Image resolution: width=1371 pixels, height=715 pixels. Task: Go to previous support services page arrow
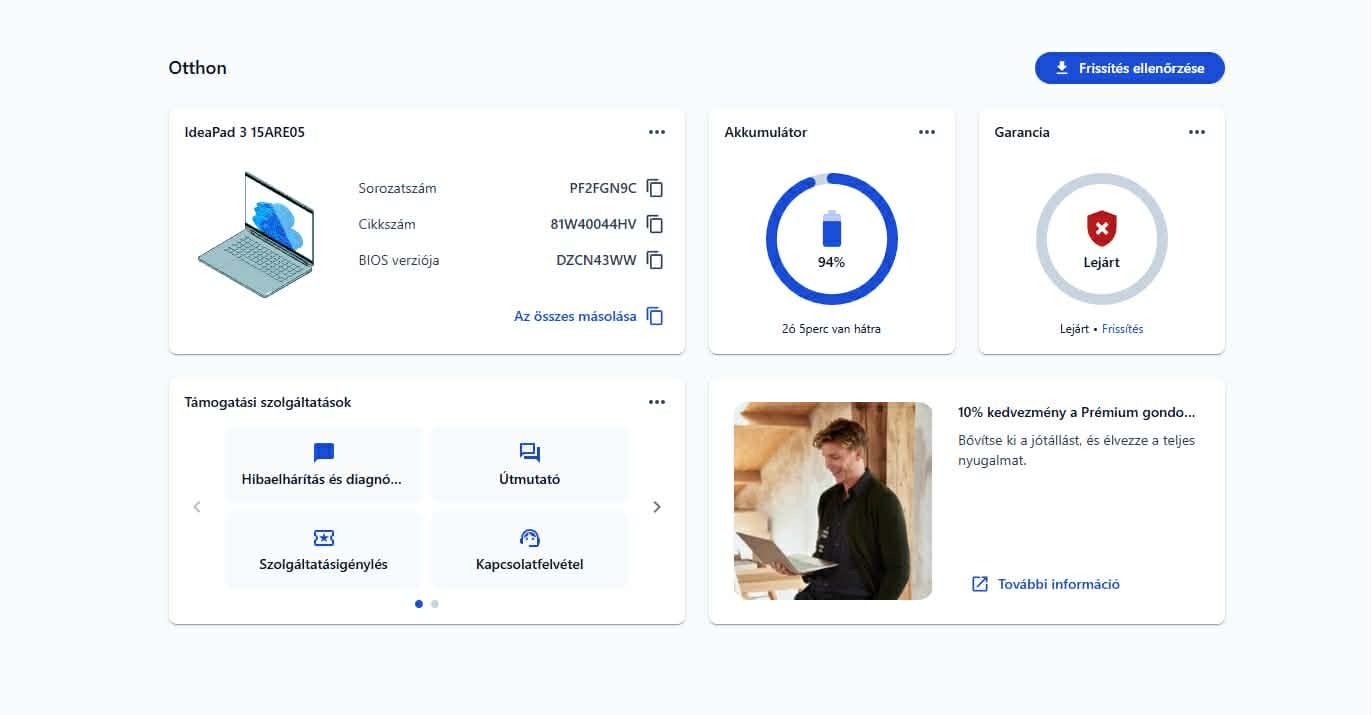point(197,507)
